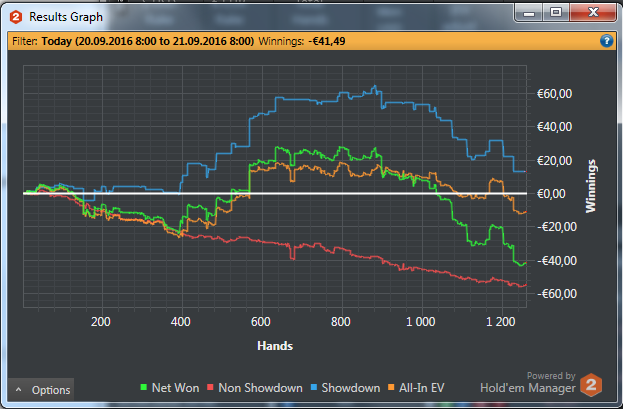Click the -€40,00 axis label

pos(557,261)
